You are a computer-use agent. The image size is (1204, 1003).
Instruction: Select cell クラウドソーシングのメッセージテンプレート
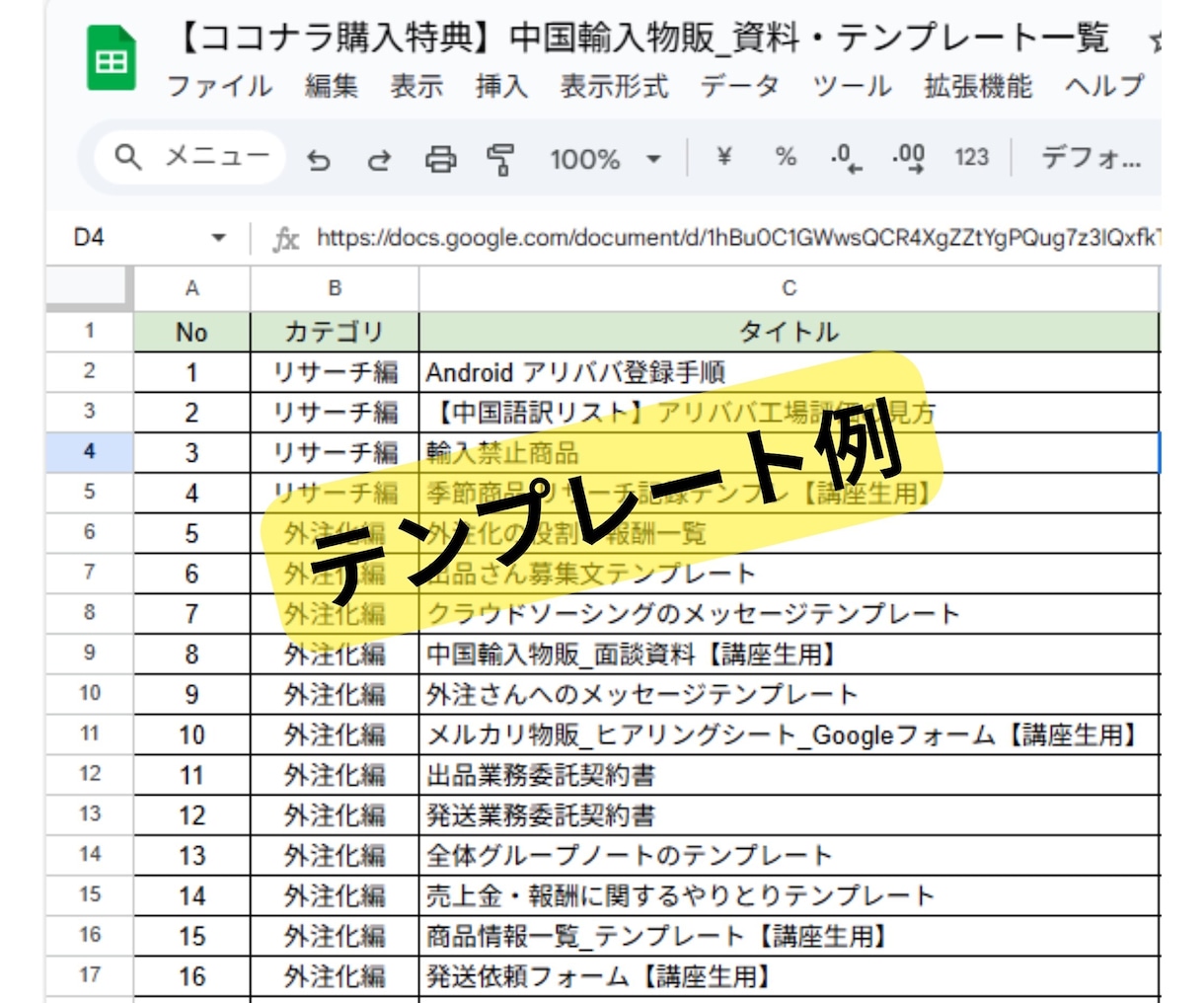789,614
